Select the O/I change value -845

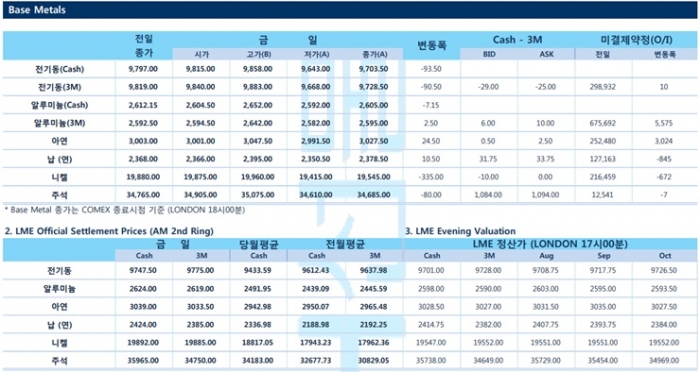point(664,159)
